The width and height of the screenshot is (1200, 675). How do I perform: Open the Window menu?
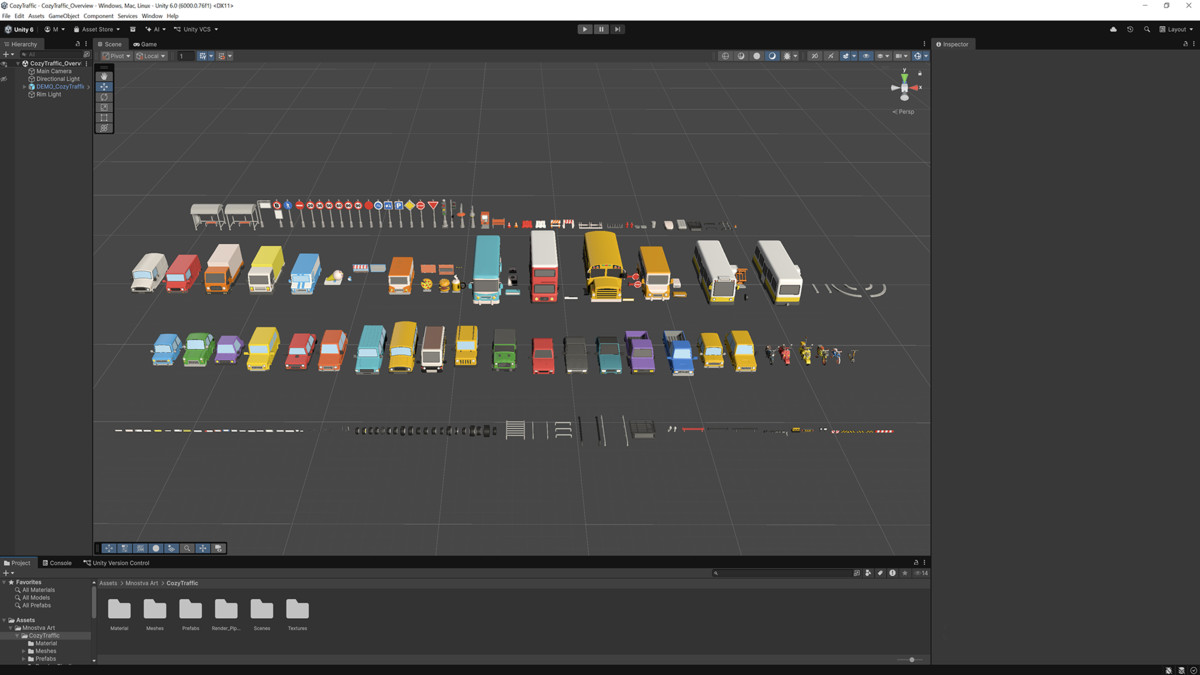pyautogui.click(x=152, y=16)
